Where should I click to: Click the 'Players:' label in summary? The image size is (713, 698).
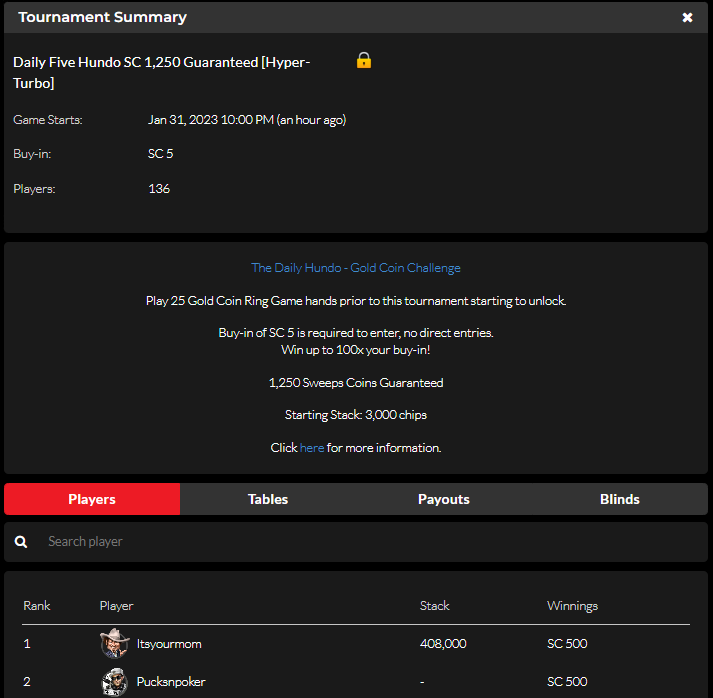click(34, 189)
